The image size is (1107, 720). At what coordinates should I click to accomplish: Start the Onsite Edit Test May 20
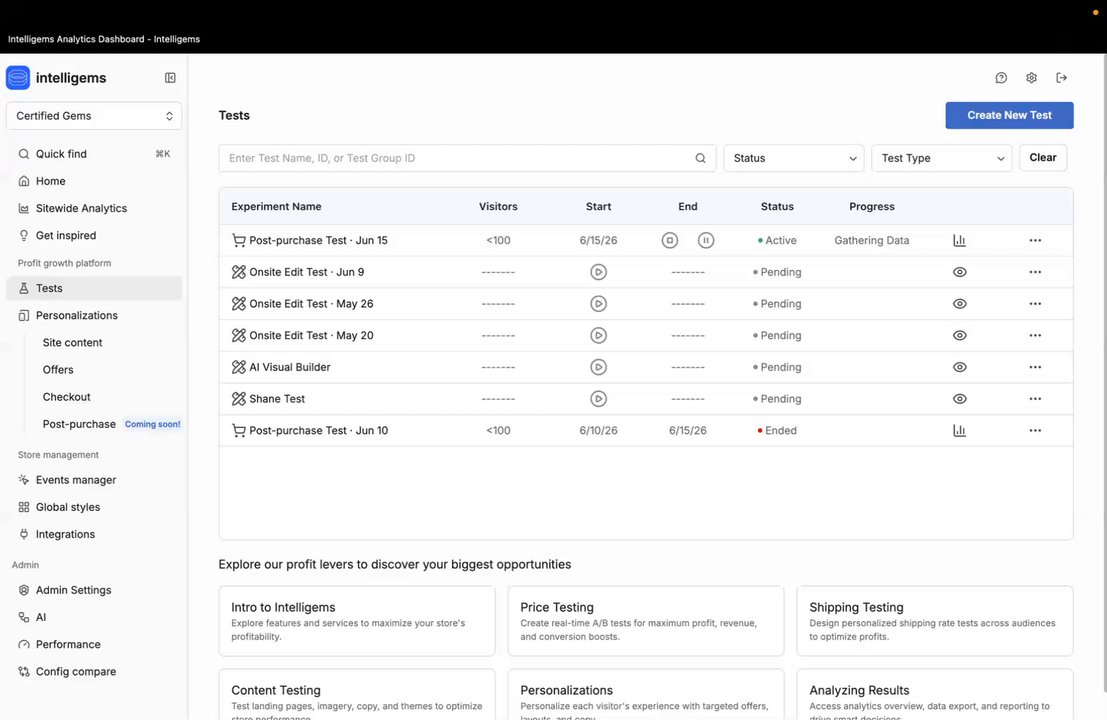(x=599, y=336)
